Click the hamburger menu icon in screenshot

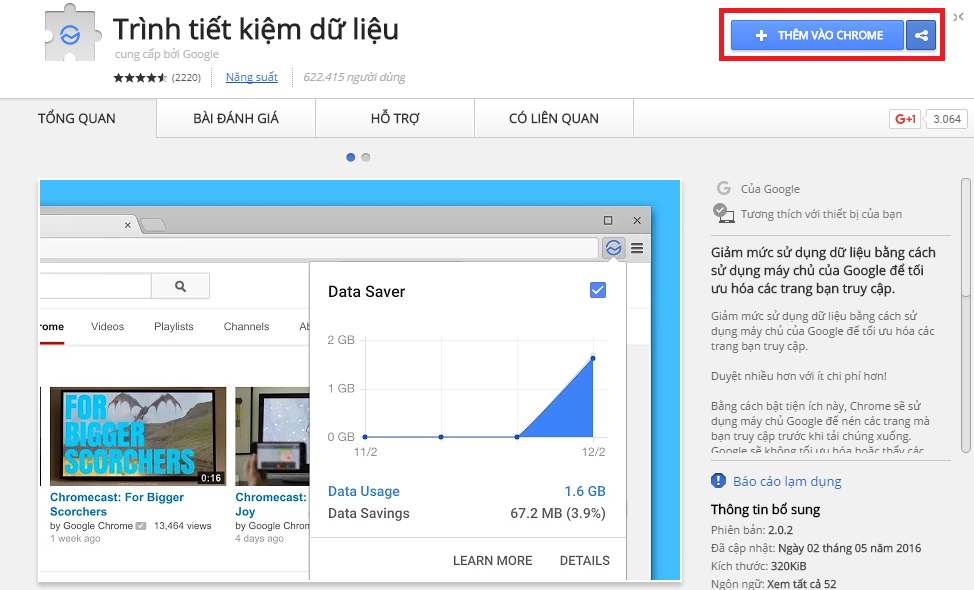point(637,248)
